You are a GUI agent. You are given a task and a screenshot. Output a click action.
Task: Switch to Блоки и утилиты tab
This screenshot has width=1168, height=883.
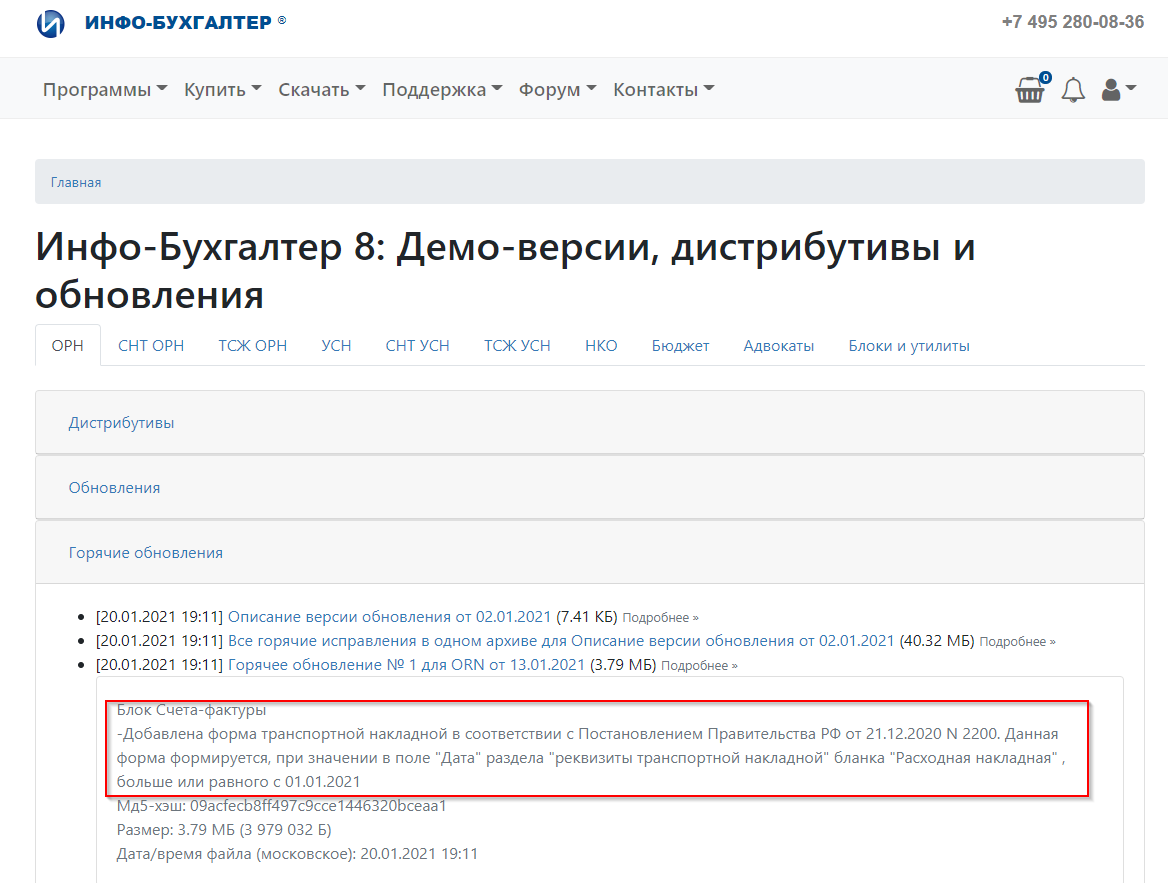click(x=909, y=346)
